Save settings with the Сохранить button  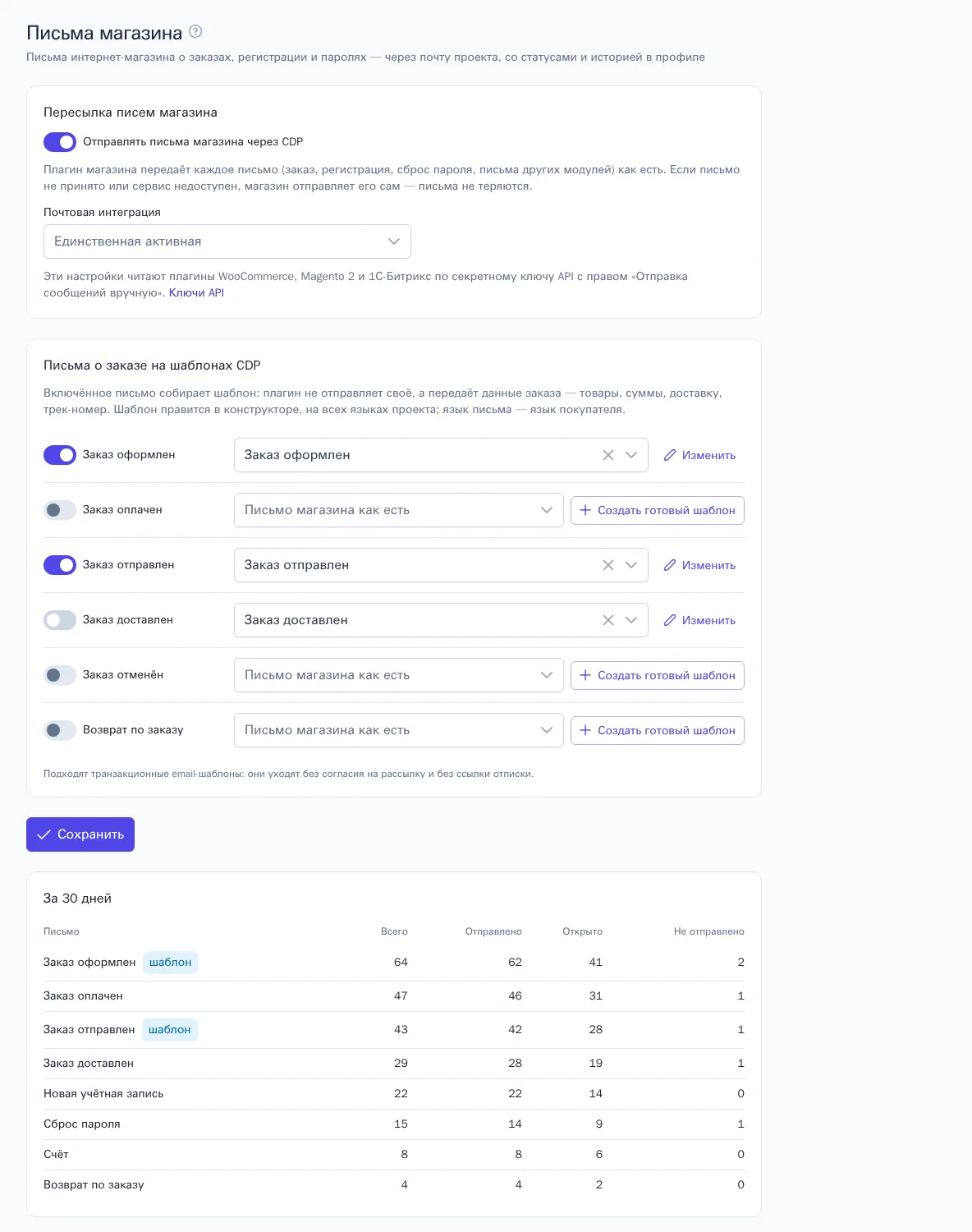tap(80, 834)
